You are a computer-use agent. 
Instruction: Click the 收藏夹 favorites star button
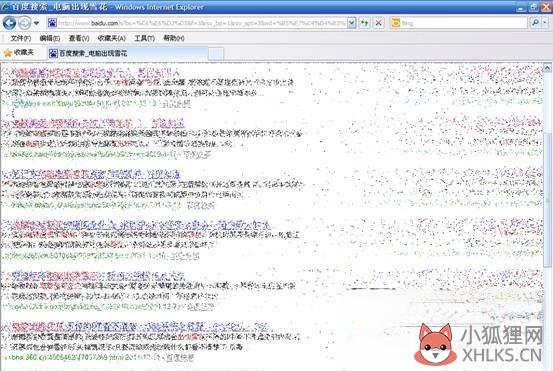pyautogui.click(x=18, y=53)
